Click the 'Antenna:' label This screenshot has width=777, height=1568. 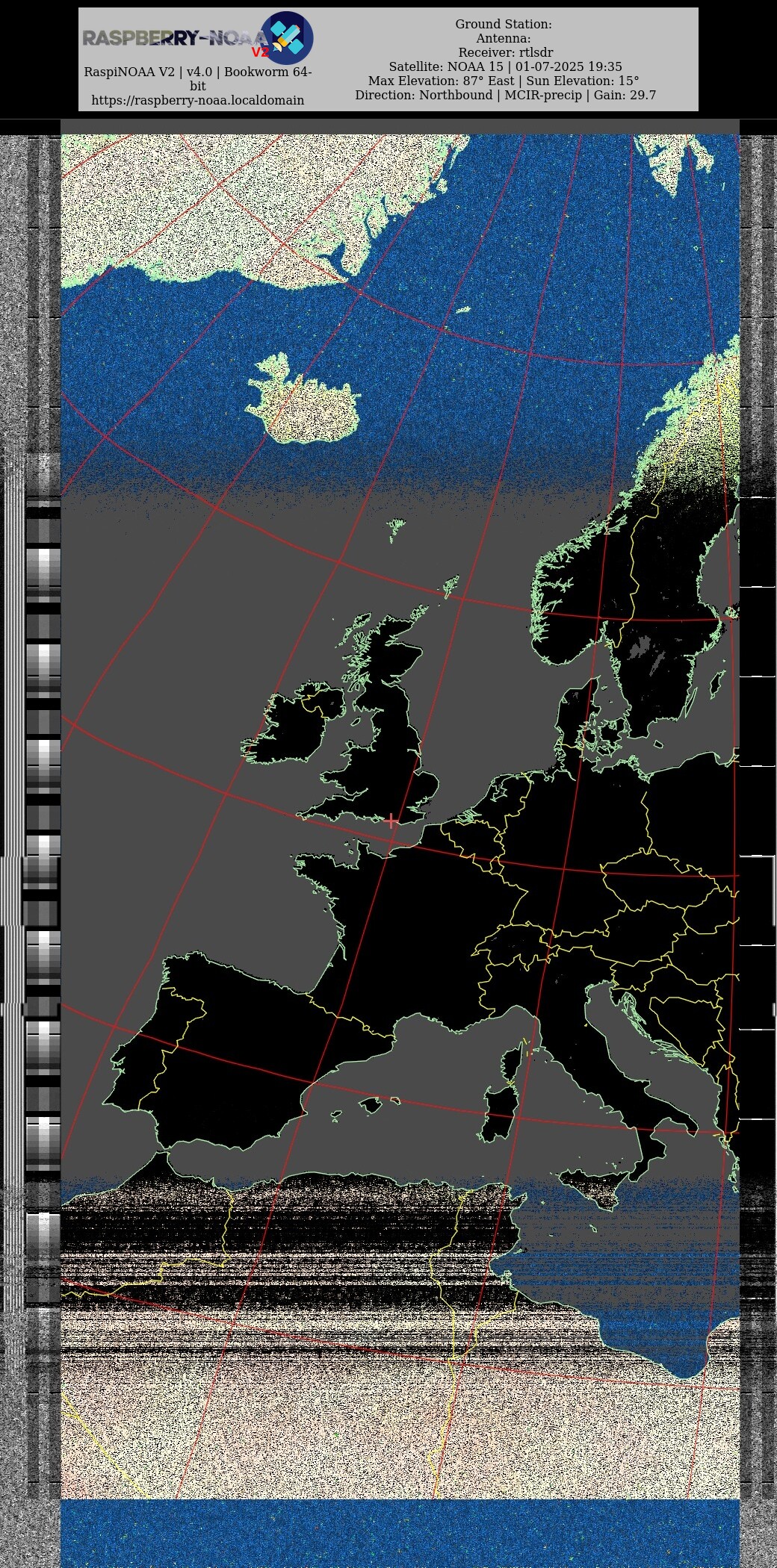pyautogui.click(x=504, y=38)
